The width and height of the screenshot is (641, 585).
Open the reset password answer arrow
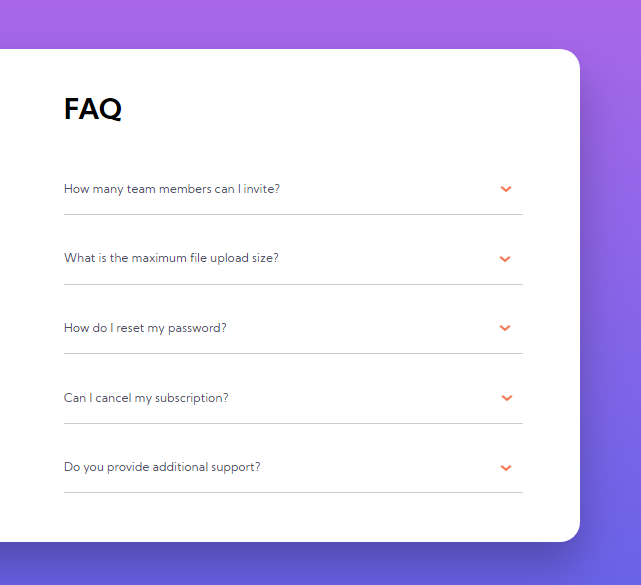pyautogui.click(x=505, y=328)
